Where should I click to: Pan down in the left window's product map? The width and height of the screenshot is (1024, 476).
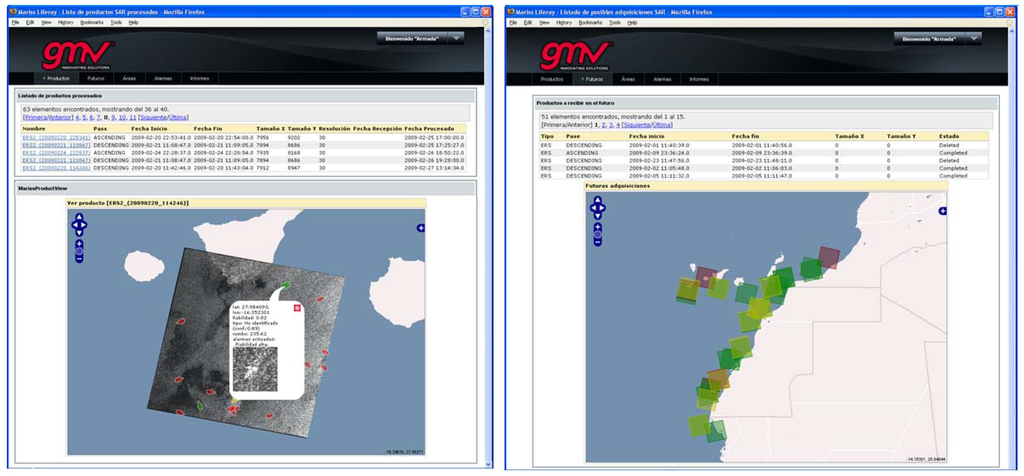79,232
